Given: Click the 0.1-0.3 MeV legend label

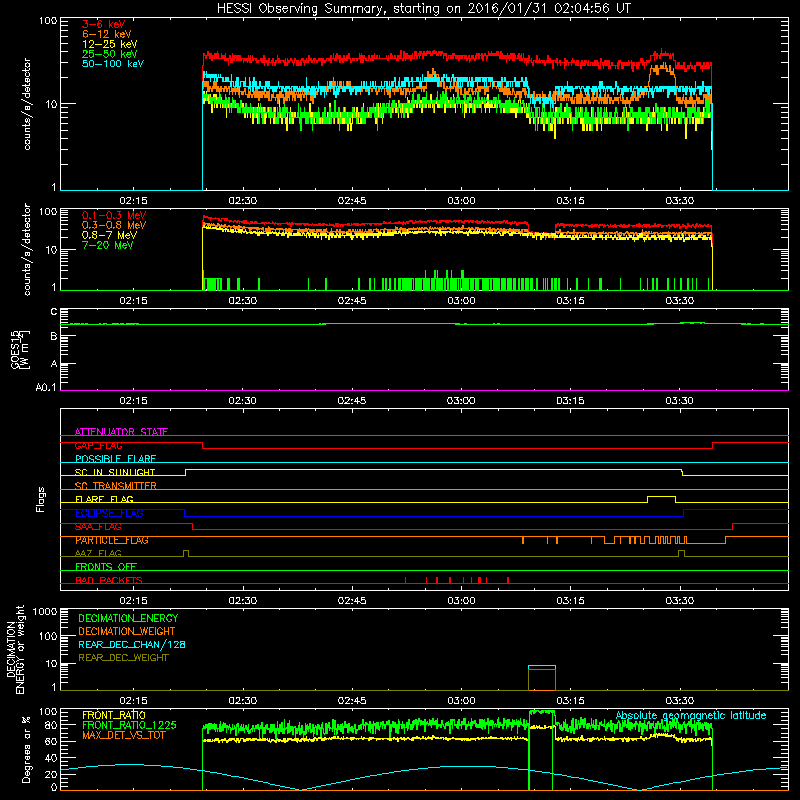Looking at the screenshot, I should tap(114, 215).
